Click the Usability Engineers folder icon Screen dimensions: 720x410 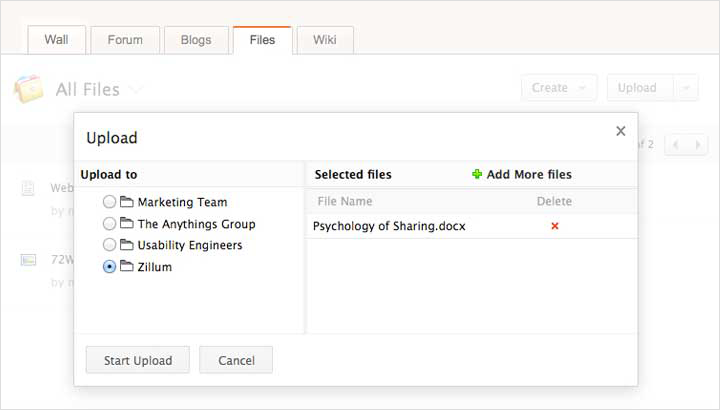[x=127, y=245]
